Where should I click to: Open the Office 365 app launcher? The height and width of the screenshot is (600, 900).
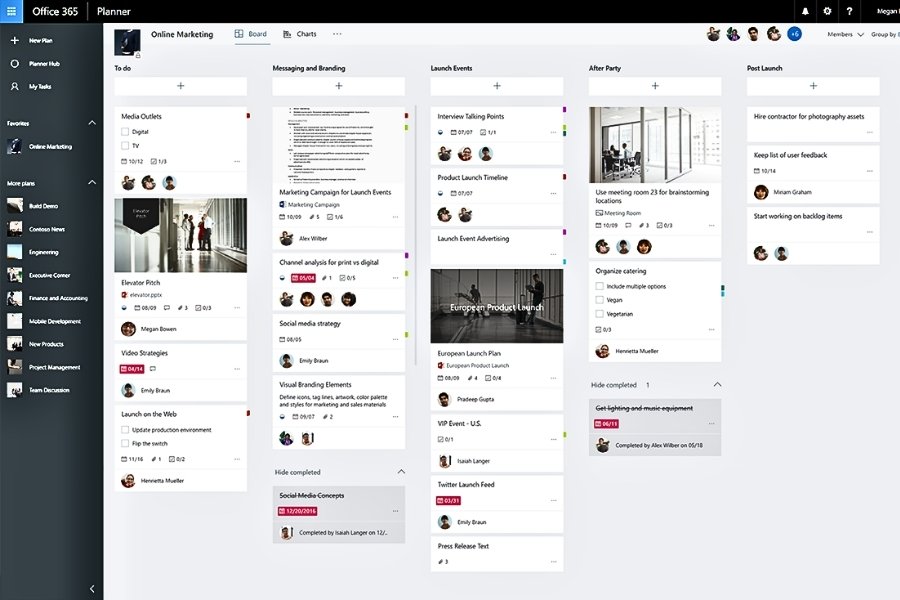point(10,11)
